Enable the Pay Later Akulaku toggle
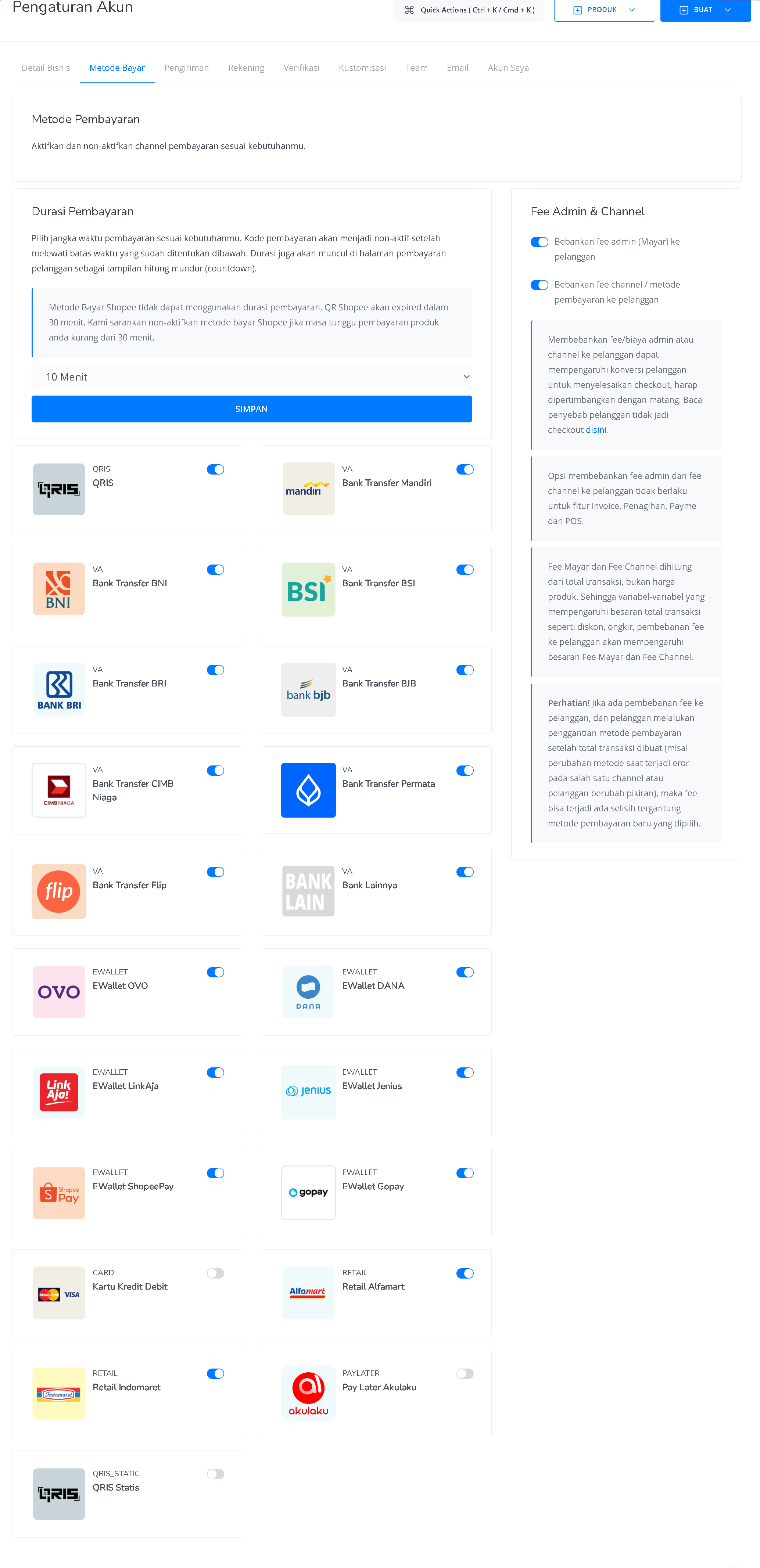This screenshot has width=760, height=1568. (x=465, y=1374)
